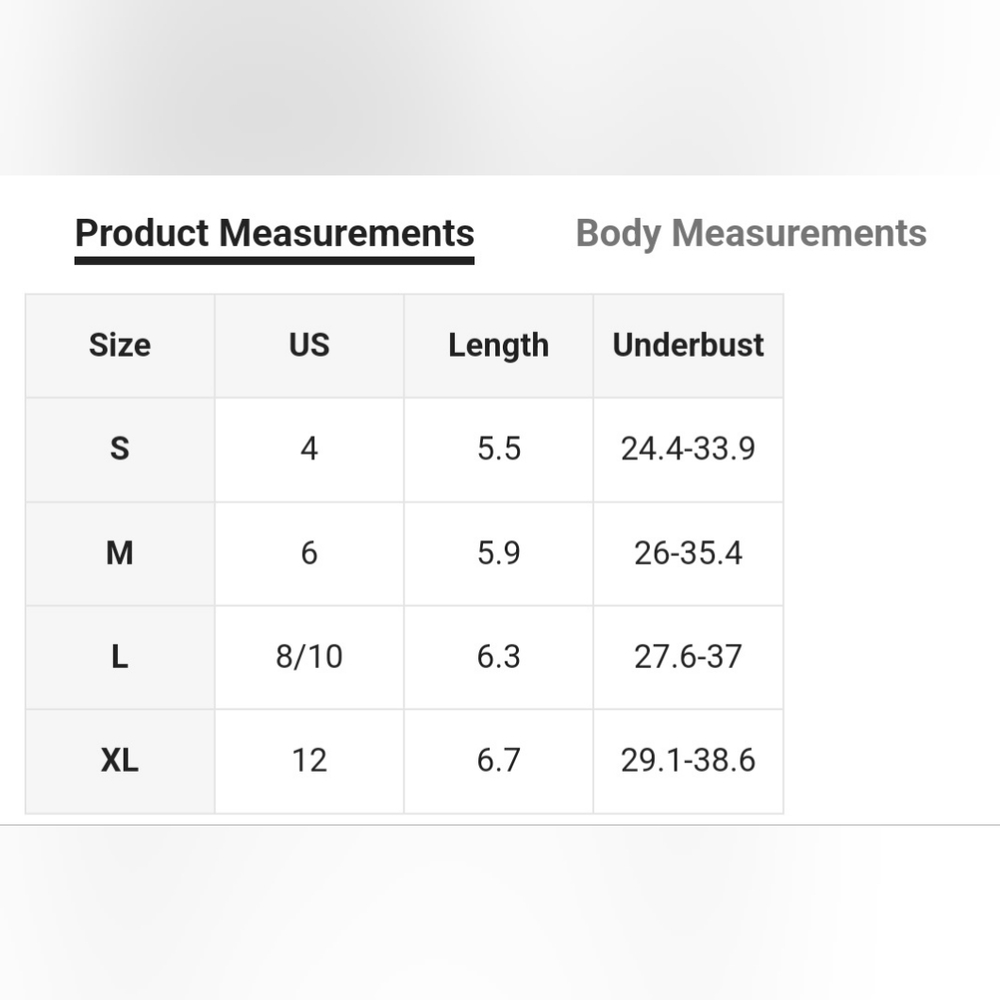Click the Size column header

(x=120, y=345)
